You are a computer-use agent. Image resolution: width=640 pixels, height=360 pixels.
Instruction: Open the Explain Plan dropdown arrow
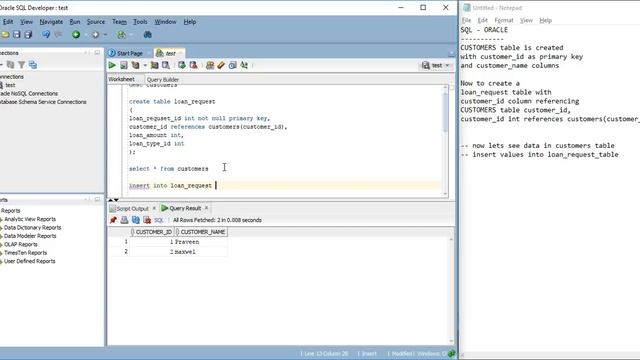(x=145, y=65)
